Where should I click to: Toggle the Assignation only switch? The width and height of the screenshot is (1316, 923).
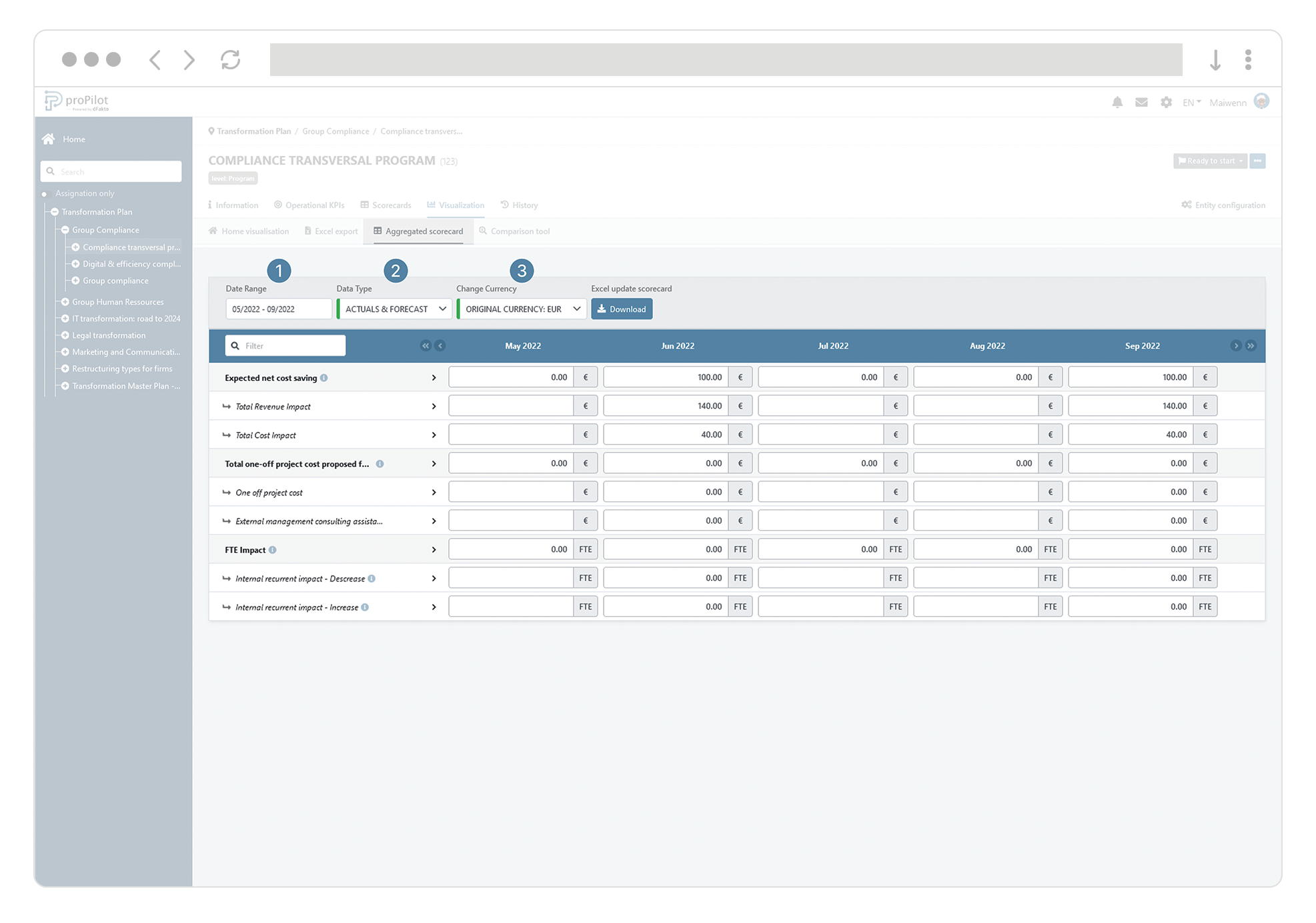(45, 194)
